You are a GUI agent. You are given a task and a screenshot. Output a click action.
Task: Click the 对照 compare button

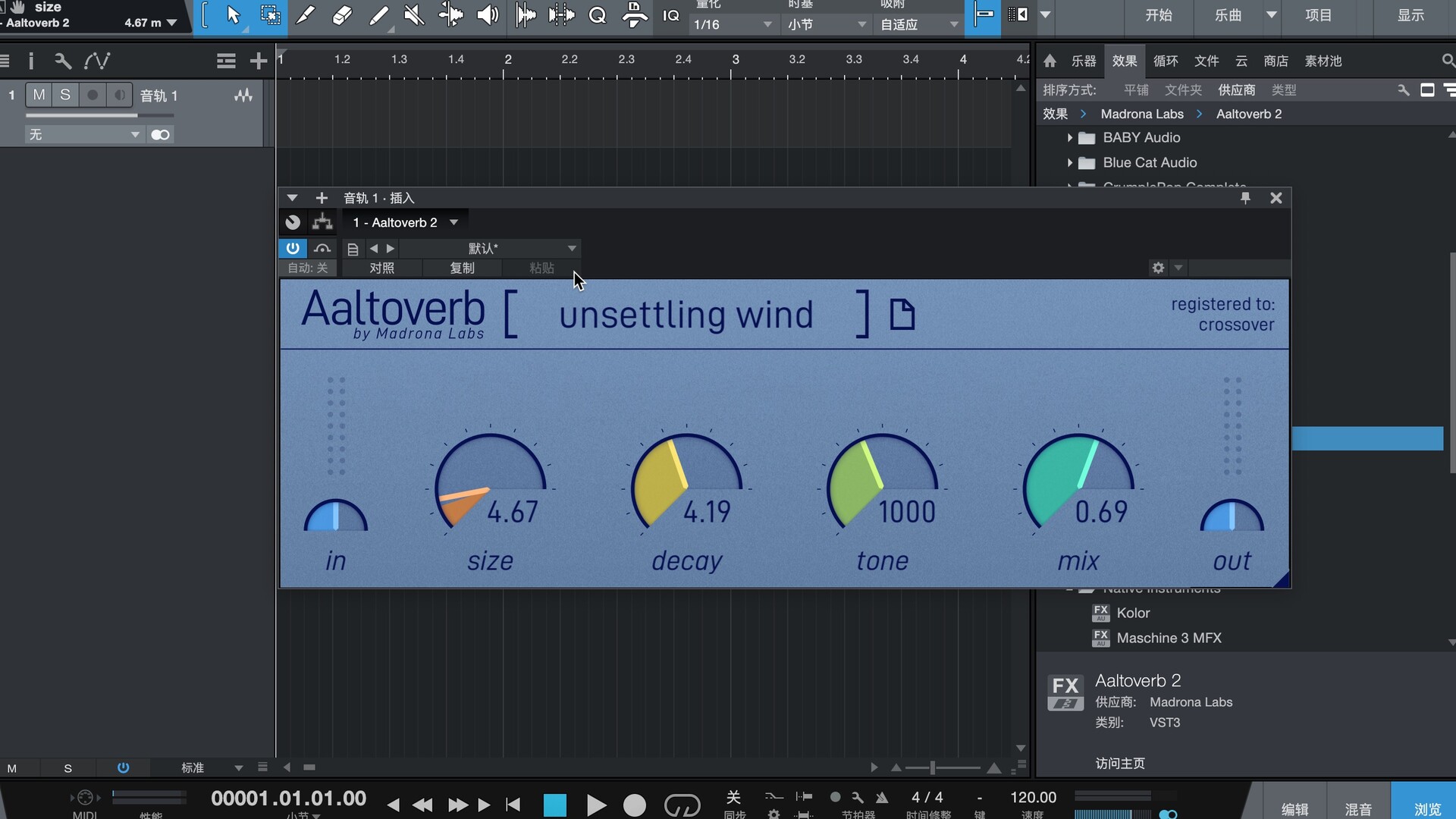(x=382, y=268)
